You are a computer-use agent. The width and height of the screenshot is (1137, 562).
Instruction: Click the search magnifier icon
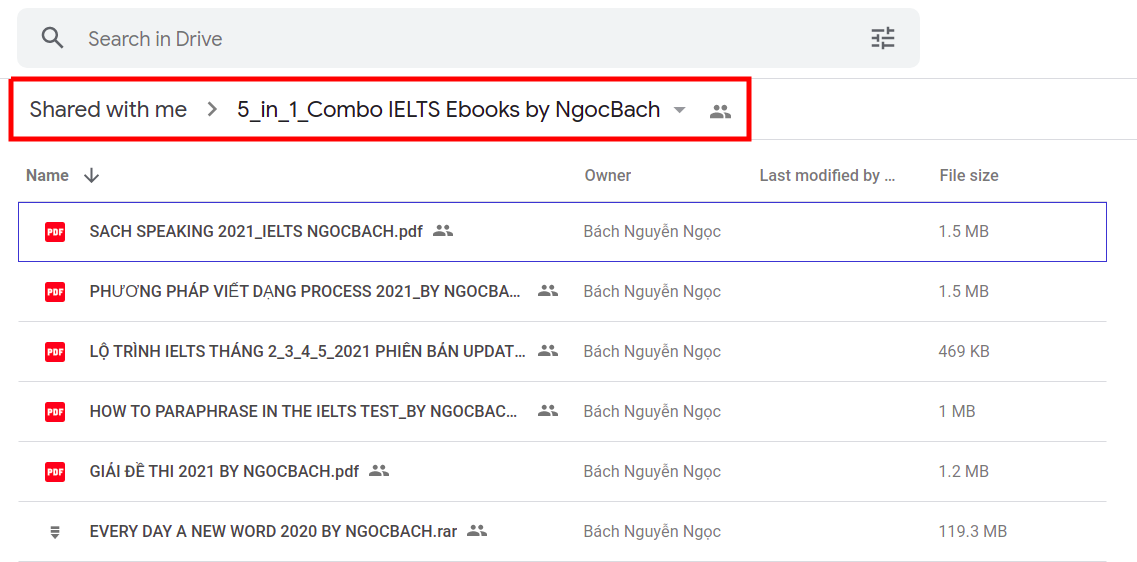(x=53, y=38)
